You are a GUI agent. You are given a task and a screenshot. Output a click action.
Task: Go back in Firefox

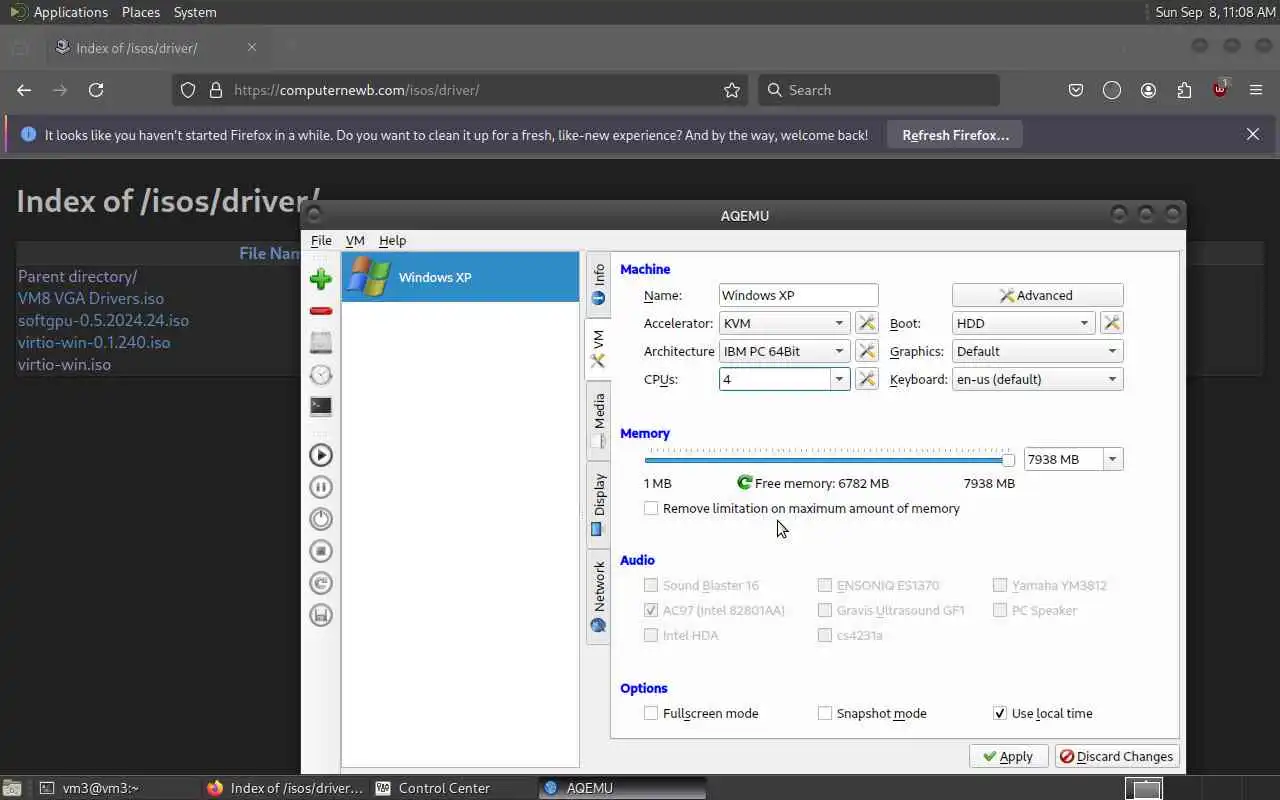[x=24, y=90]
